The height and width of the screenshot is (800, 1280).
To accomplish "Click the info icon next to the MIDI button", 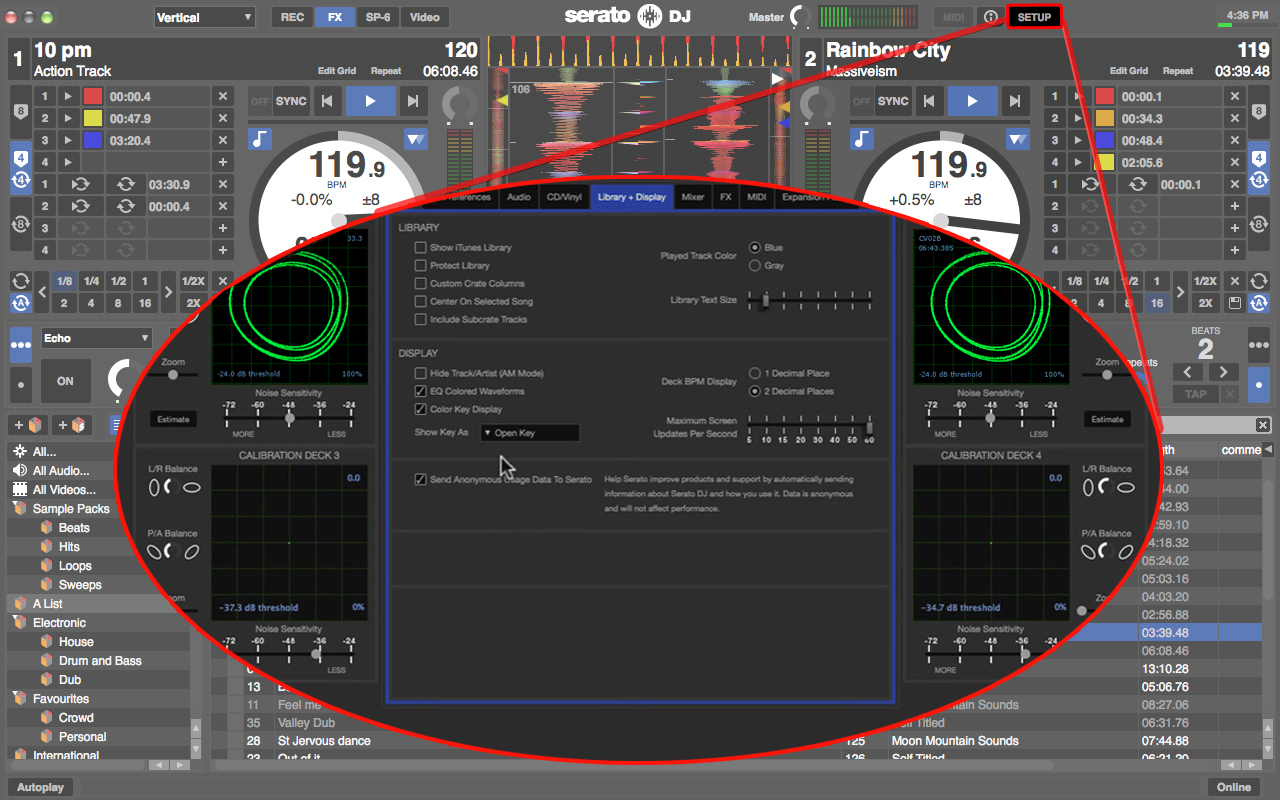I will tap(990, 17).
